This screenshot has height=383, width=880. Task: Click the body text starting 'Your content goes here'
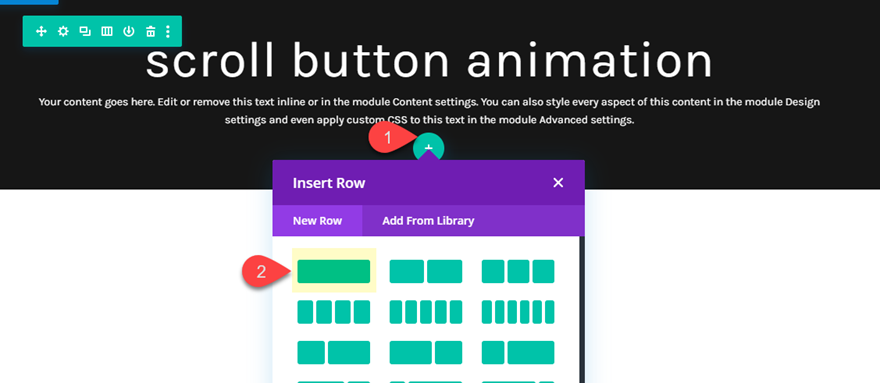click(x=429, y=111)
